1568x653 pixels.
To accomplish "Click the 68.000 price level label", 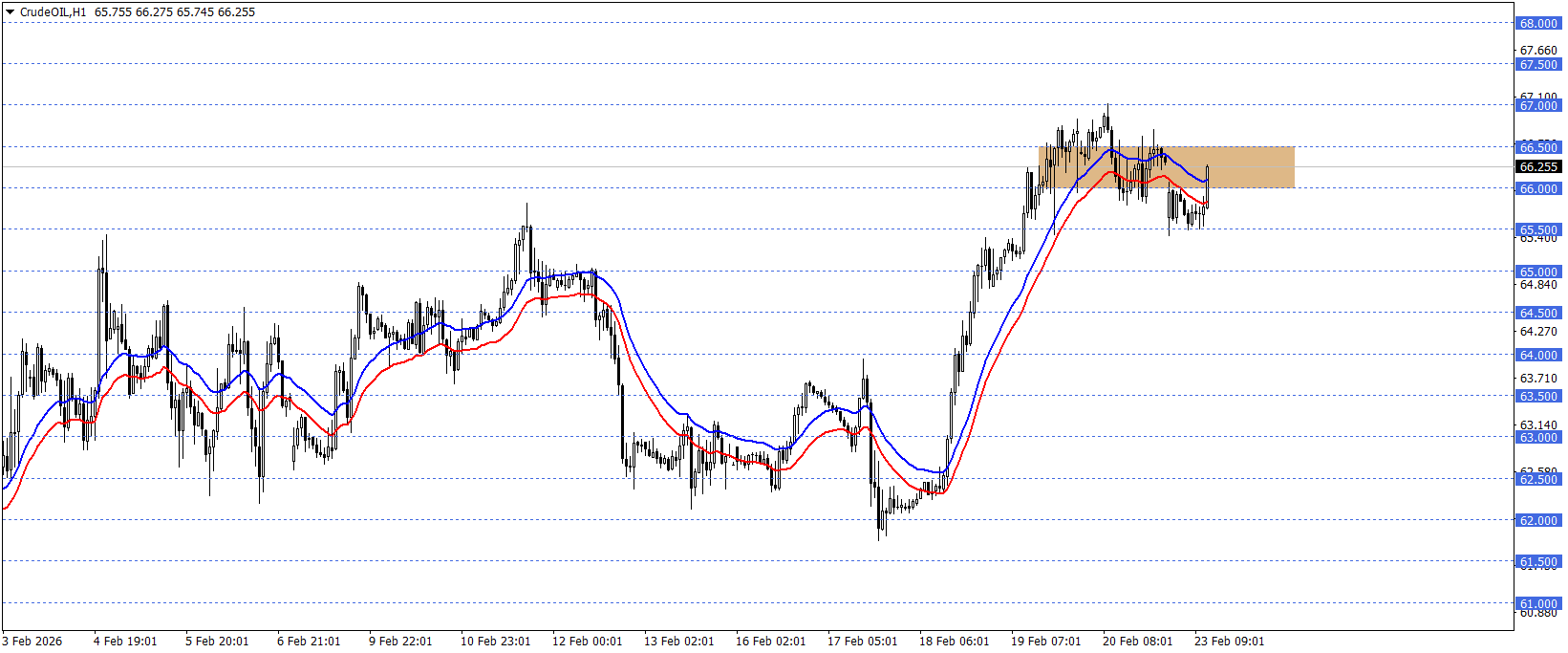I will coord(1538,23).
